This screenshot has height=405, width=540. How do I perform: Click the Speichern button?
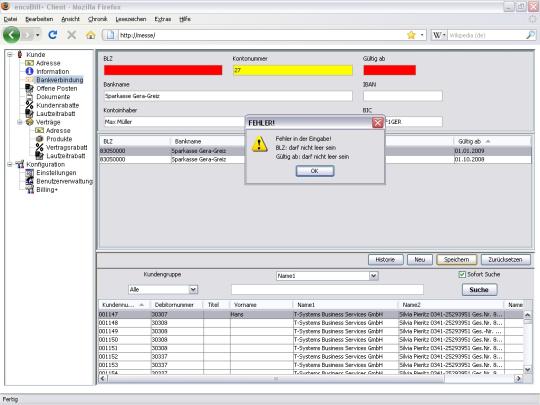click(457, 260)
